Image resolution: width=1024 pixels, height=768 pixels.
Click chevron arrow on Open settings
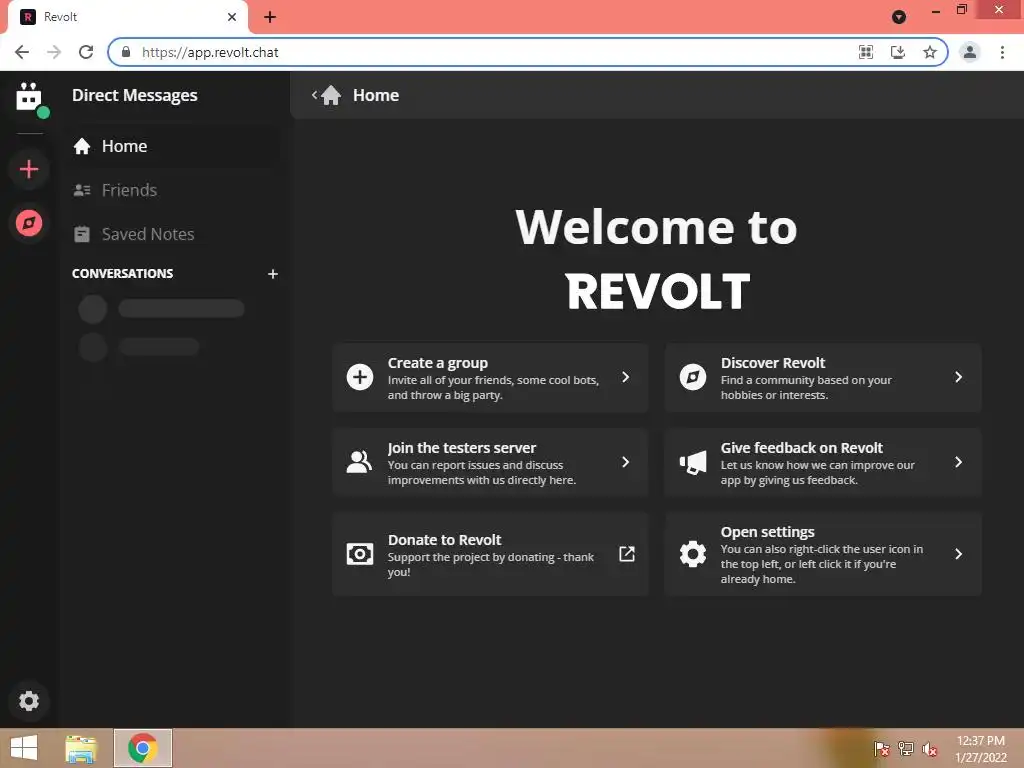click(x=958, y=554)
